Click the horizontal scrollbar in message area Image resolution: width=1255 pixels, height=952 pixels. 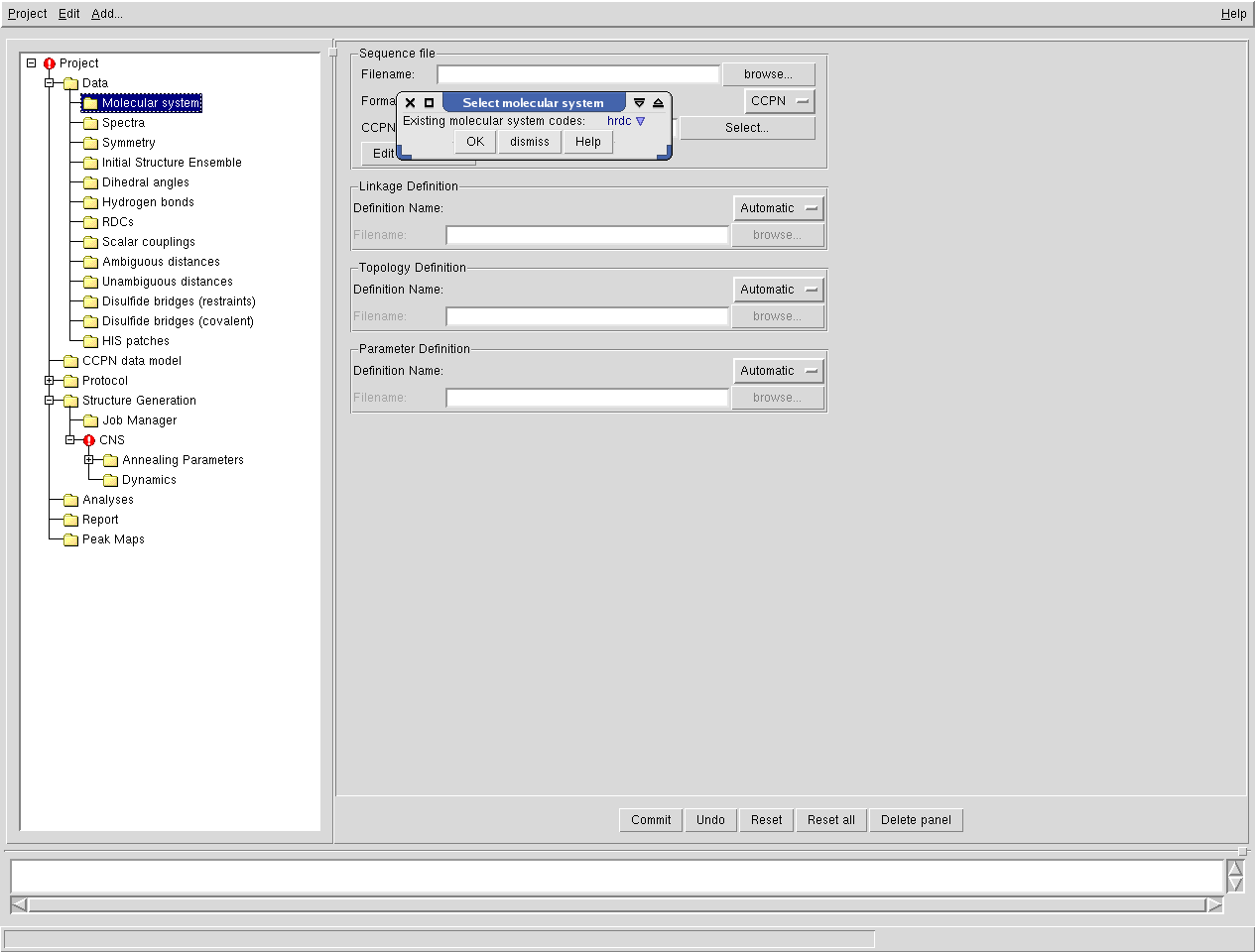tap(615, 904)
